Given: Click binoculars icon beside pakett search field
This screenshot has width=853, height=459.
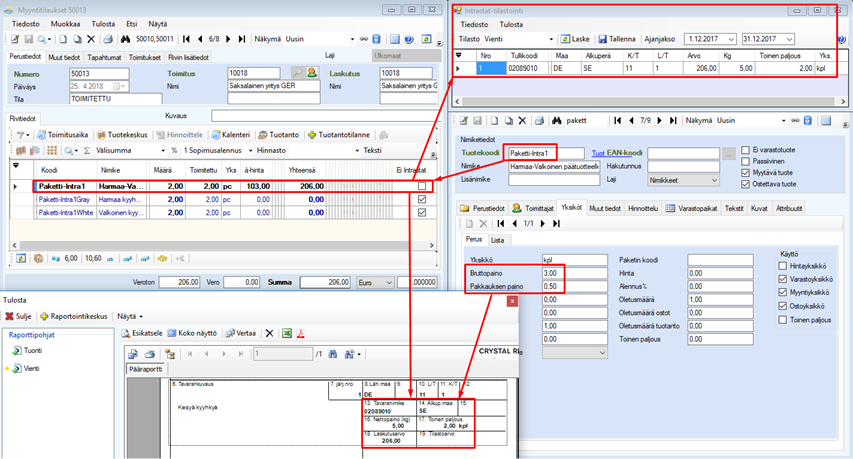Looking at the screenshot, I should click(x=557, y=121).
